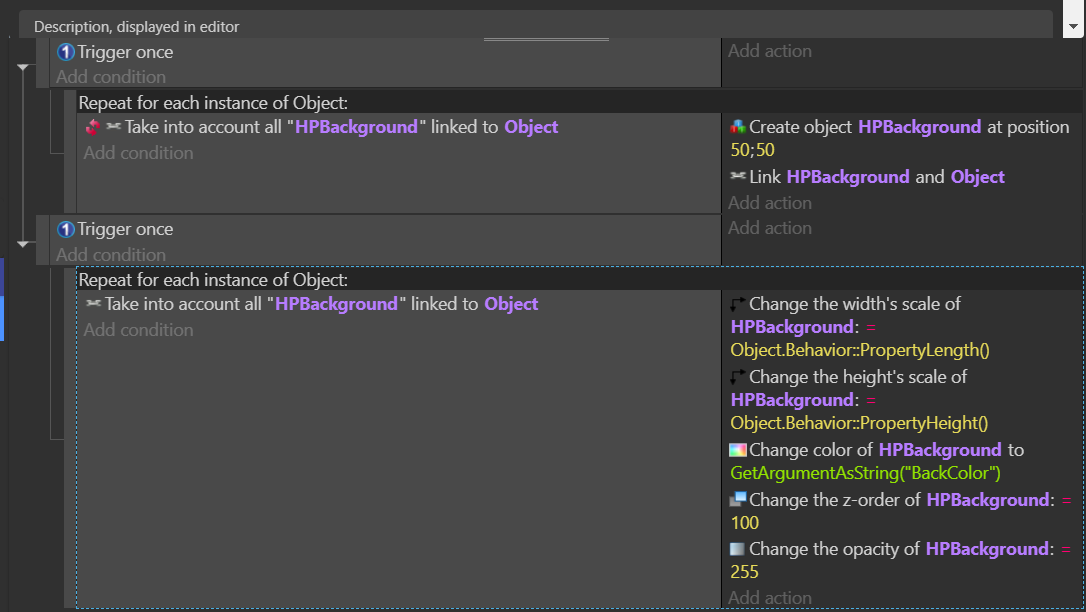Edit the Change the opacity action
This screenshot has height=612, width=1086.
[x=900, y=560]
